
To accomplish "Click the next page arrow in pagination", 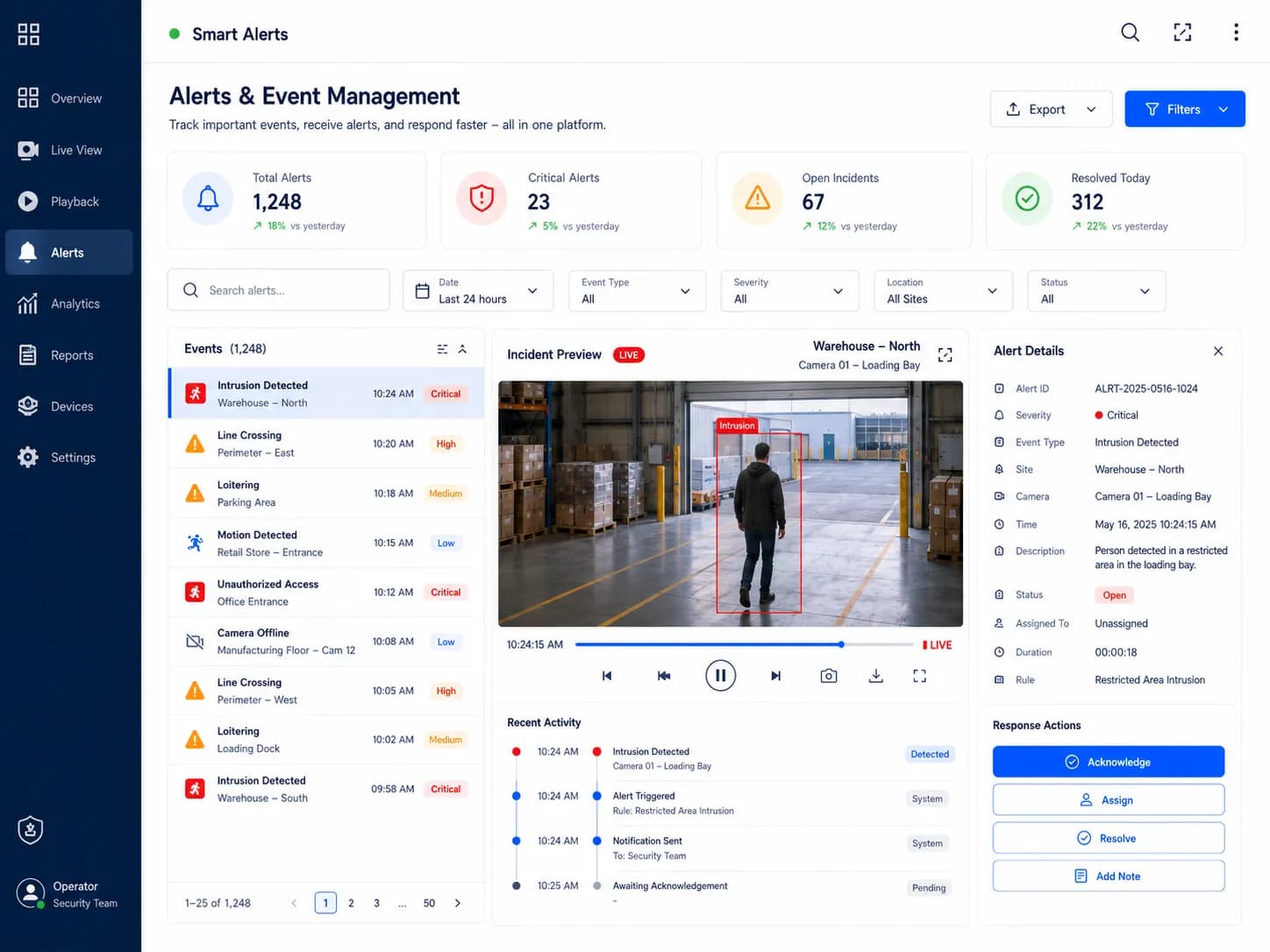I will pos(457,903).
